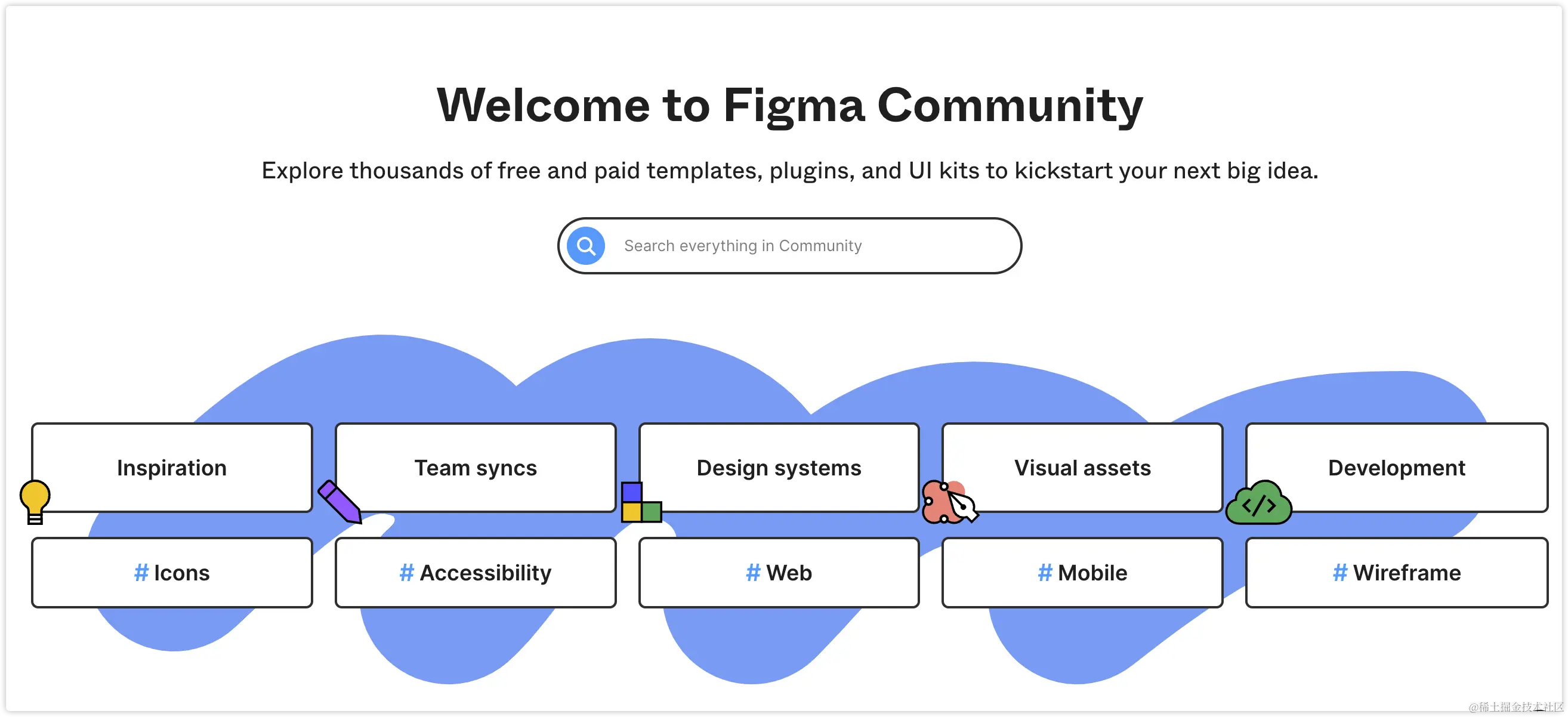This screenshot has height=717, width=1568.
Task: Click the blue magnifying glass search icon
Action: click(x=585, y=246)
